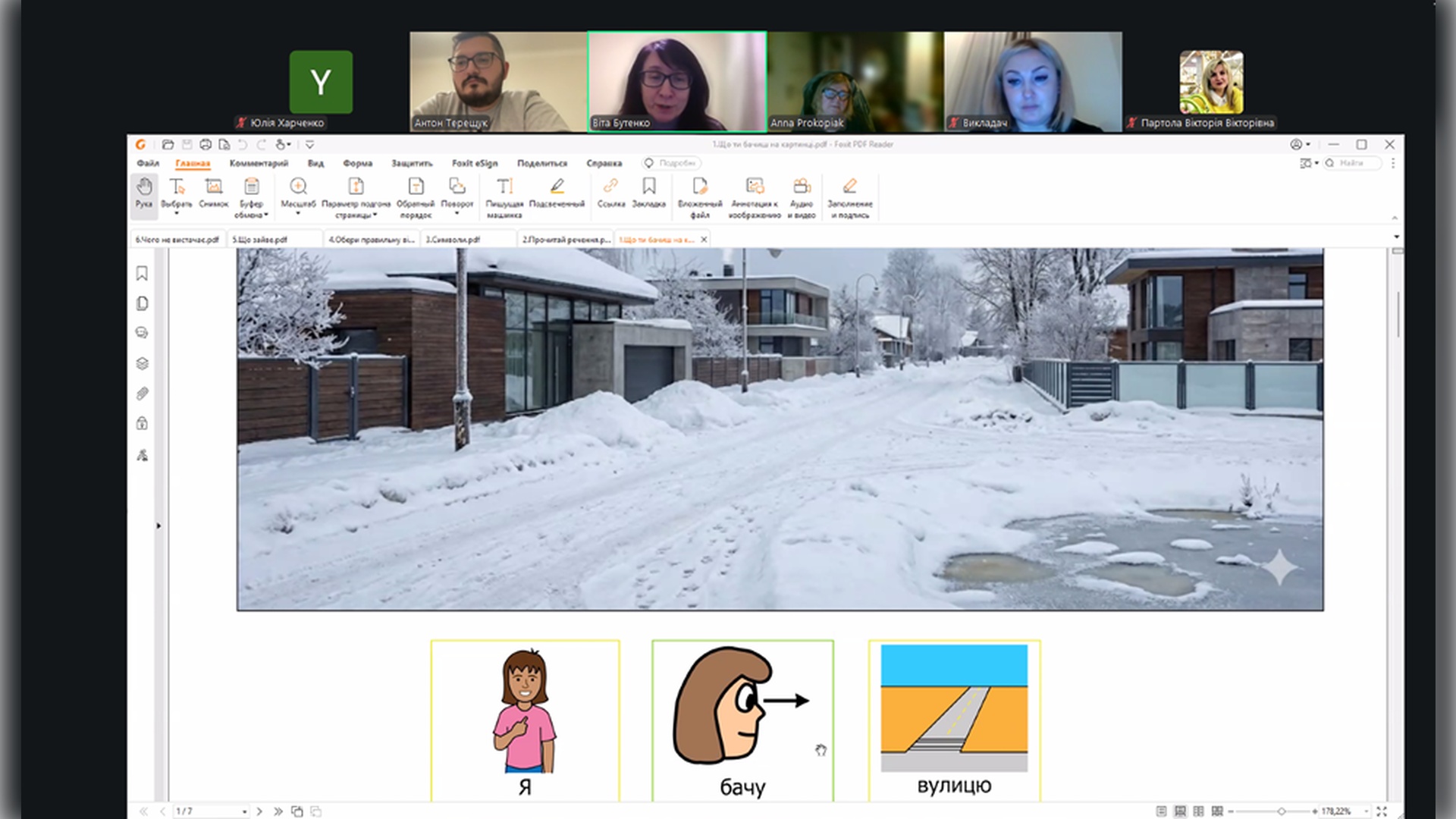Image resolution: width=1456 pixels, height=819 pixels.
Task: Open the Комментарий ribbon tab
Action: pos(259,163)
